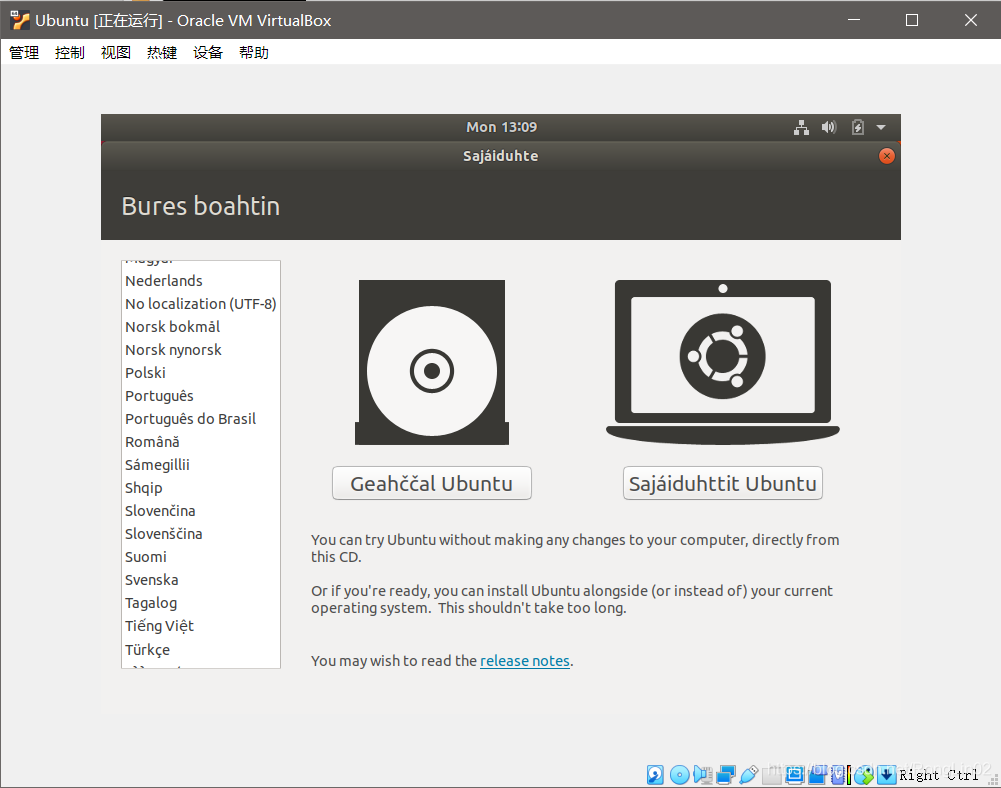The height and width of the screenshot is (788, 1001).
Task: Choose Polski from the language list
Action: point(201,373)
